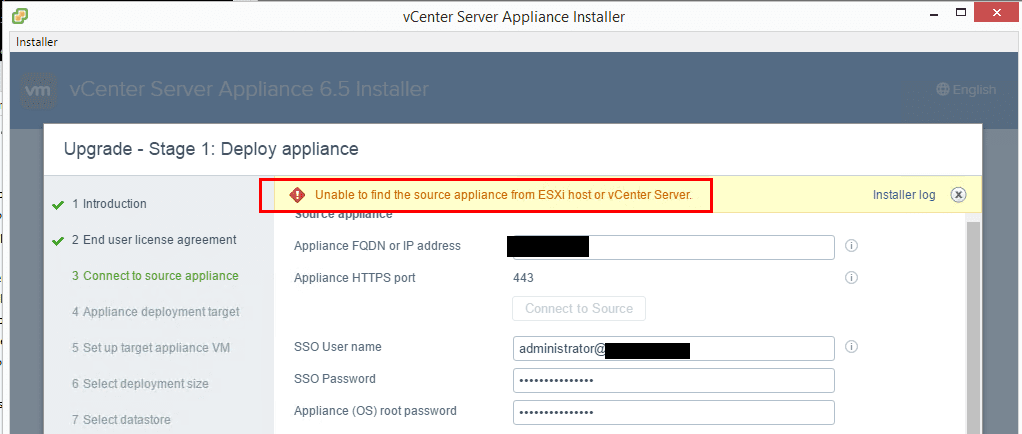Click the Appliance root password field

tap(673, 412)
